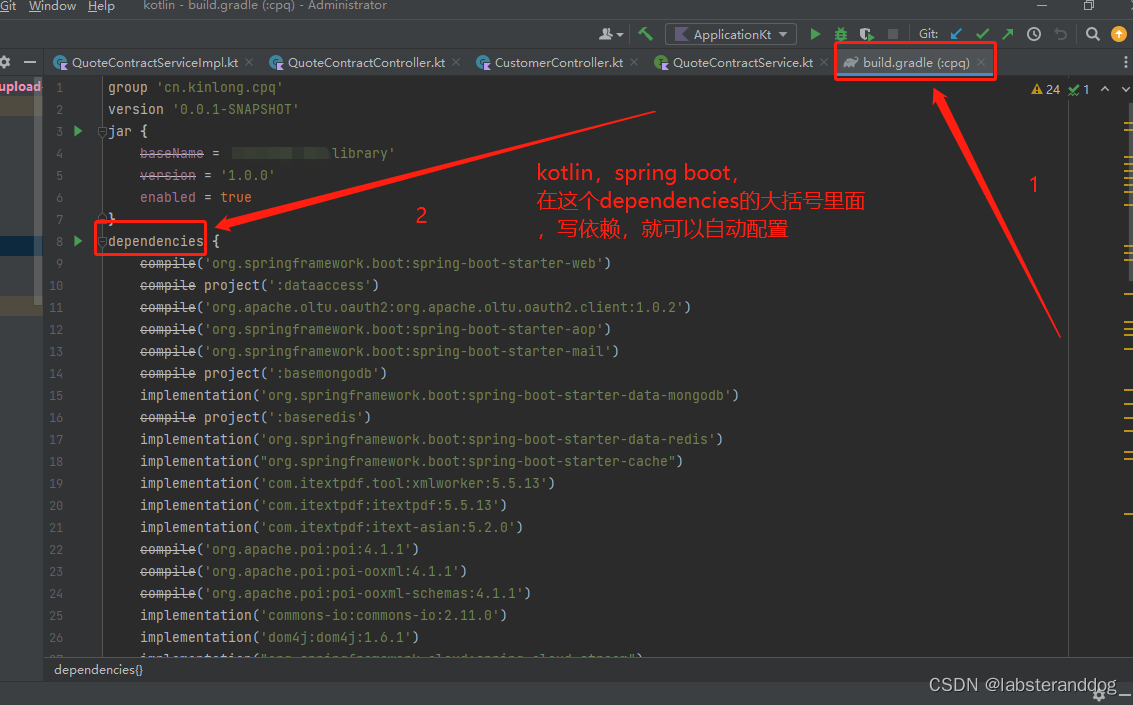Run ApplicationKt with code coverage

[868, 33]
